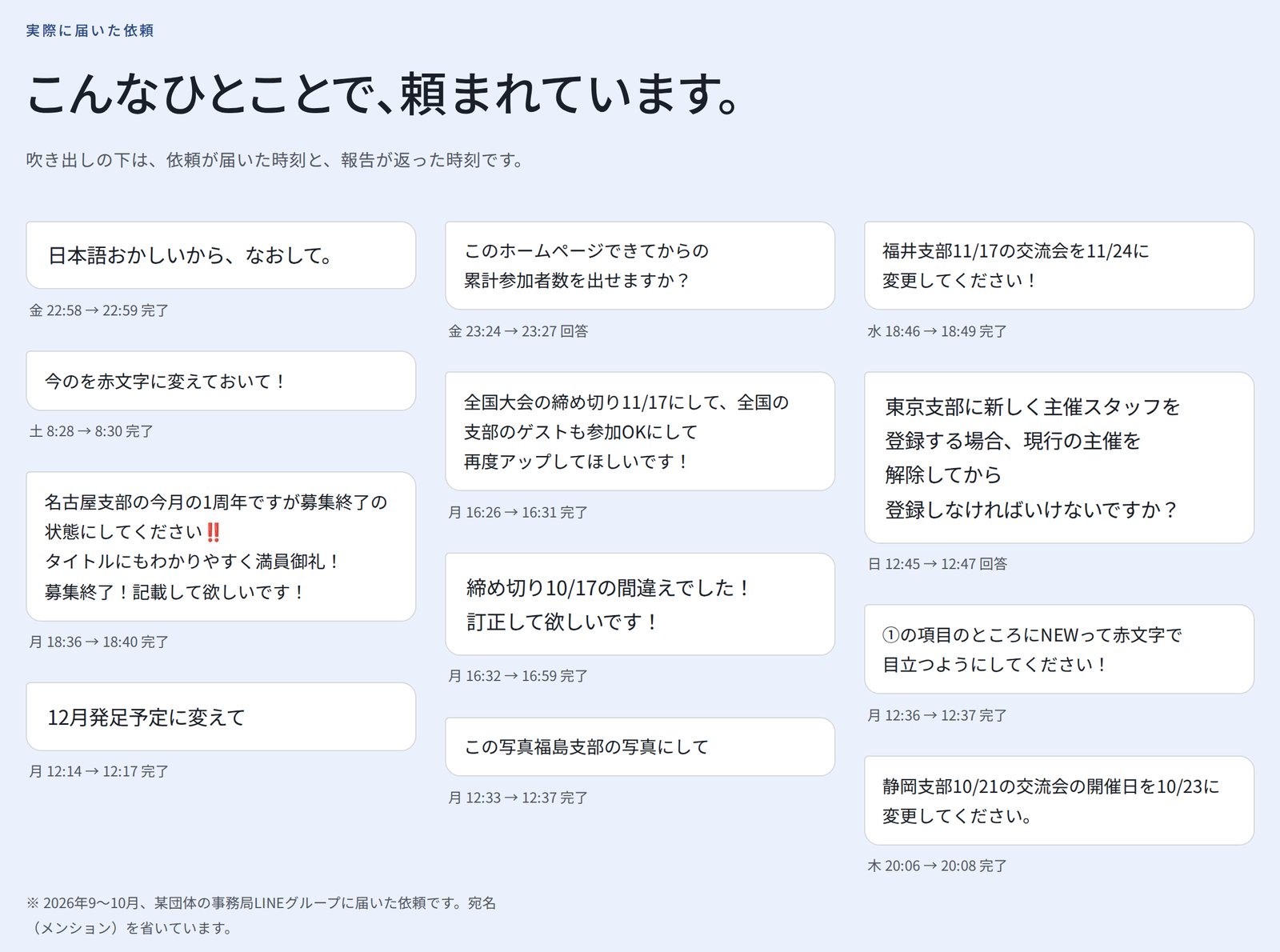The width and height of the screenshot is (1280, 952).
Task: Click the red double exclamation emoji
Action: pyautogui.click(x=213, y=532)
